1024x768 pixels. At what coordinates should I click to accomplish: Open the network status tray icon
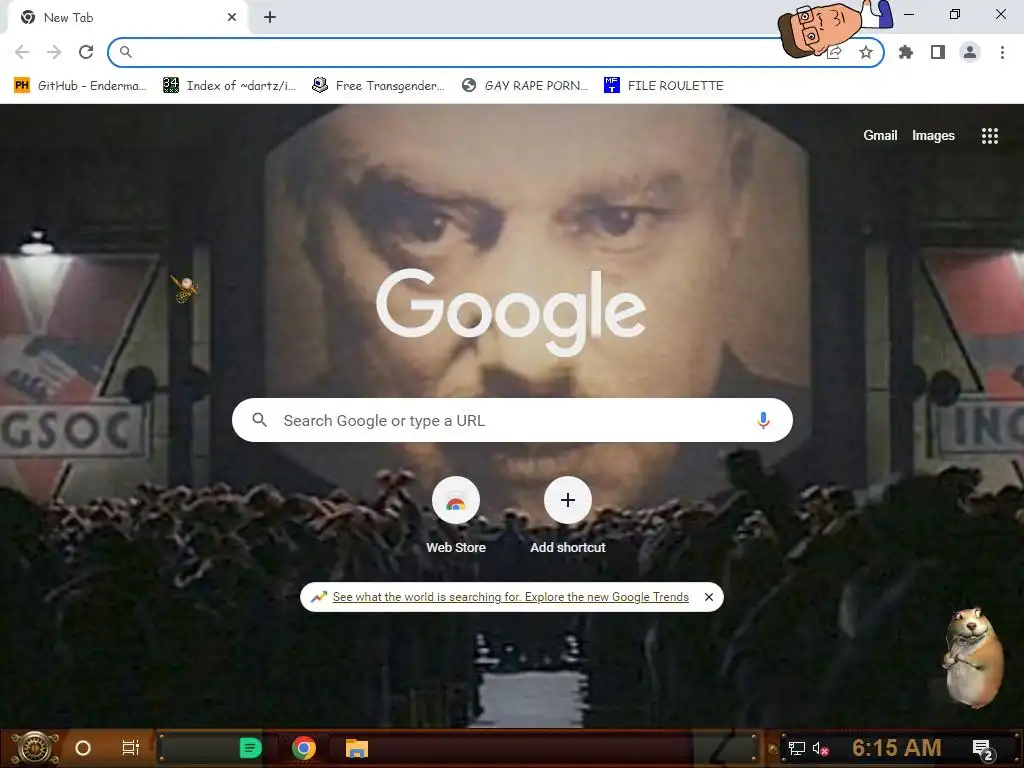click(x=797, y=748)
